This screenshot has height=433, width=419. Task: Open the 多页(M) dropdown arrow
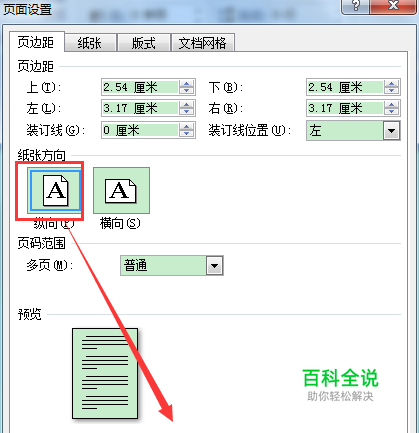click(x=214, y=266)
